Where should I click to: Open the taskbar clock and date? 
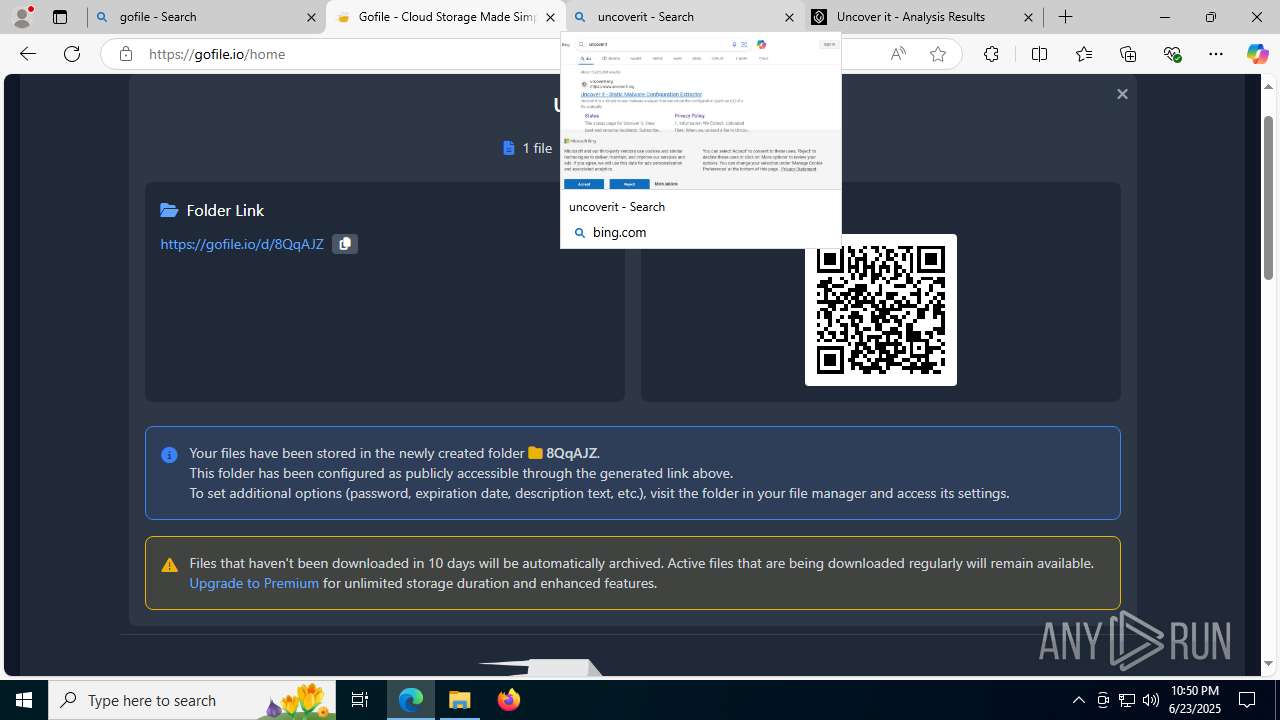[x=1195, y=700]
